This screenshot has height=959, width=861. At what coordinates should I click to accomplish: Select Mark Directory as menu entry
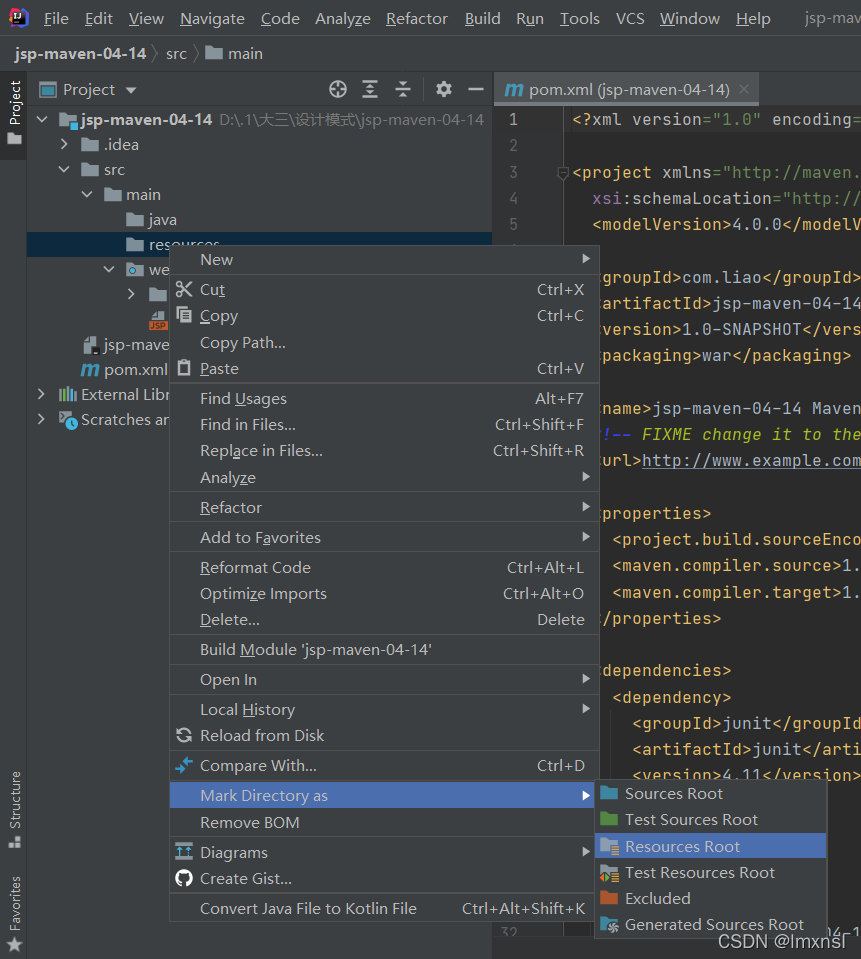coord(382,795)
